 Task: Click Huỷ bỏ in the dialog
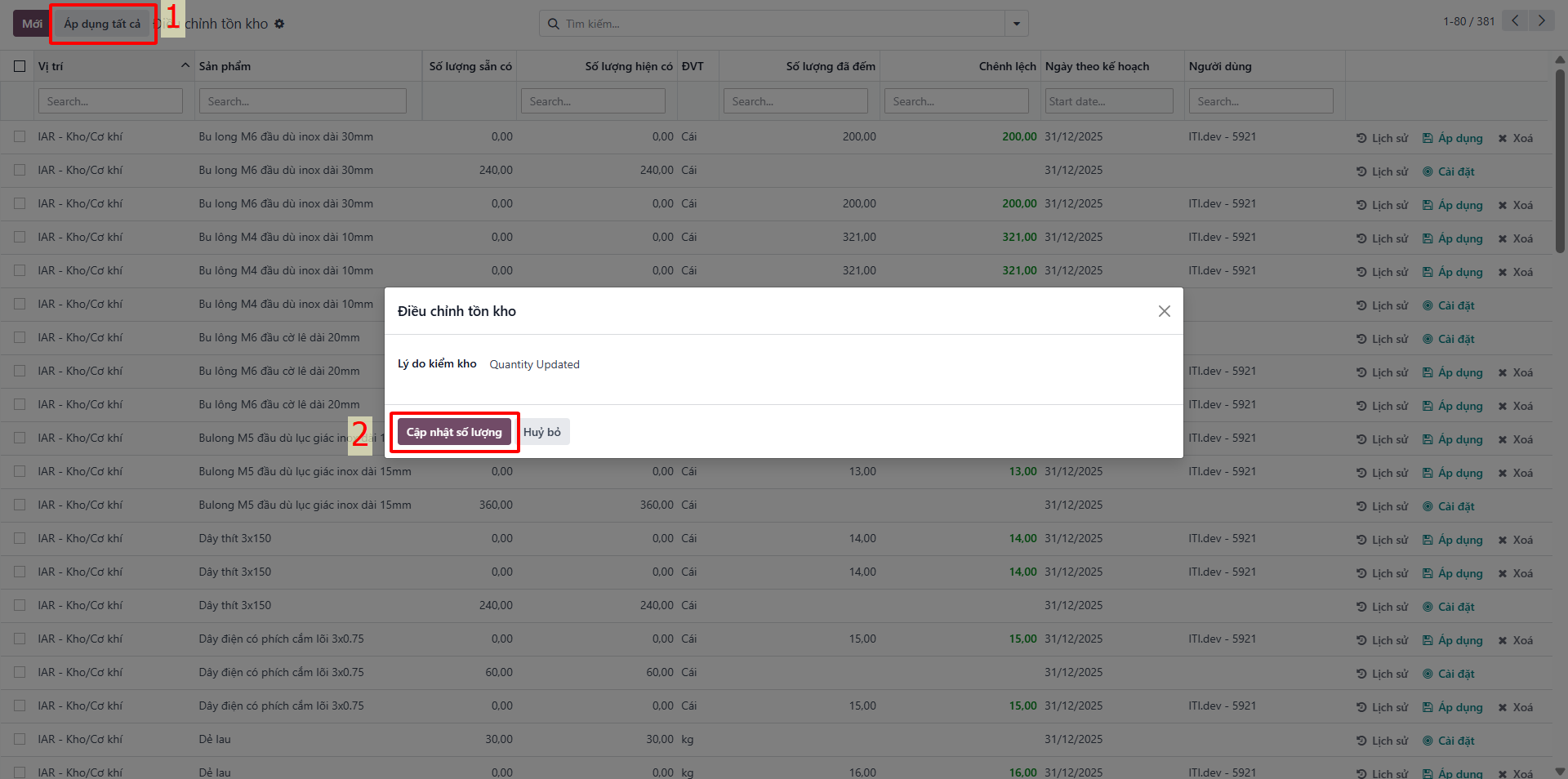[x=542, y=432]
